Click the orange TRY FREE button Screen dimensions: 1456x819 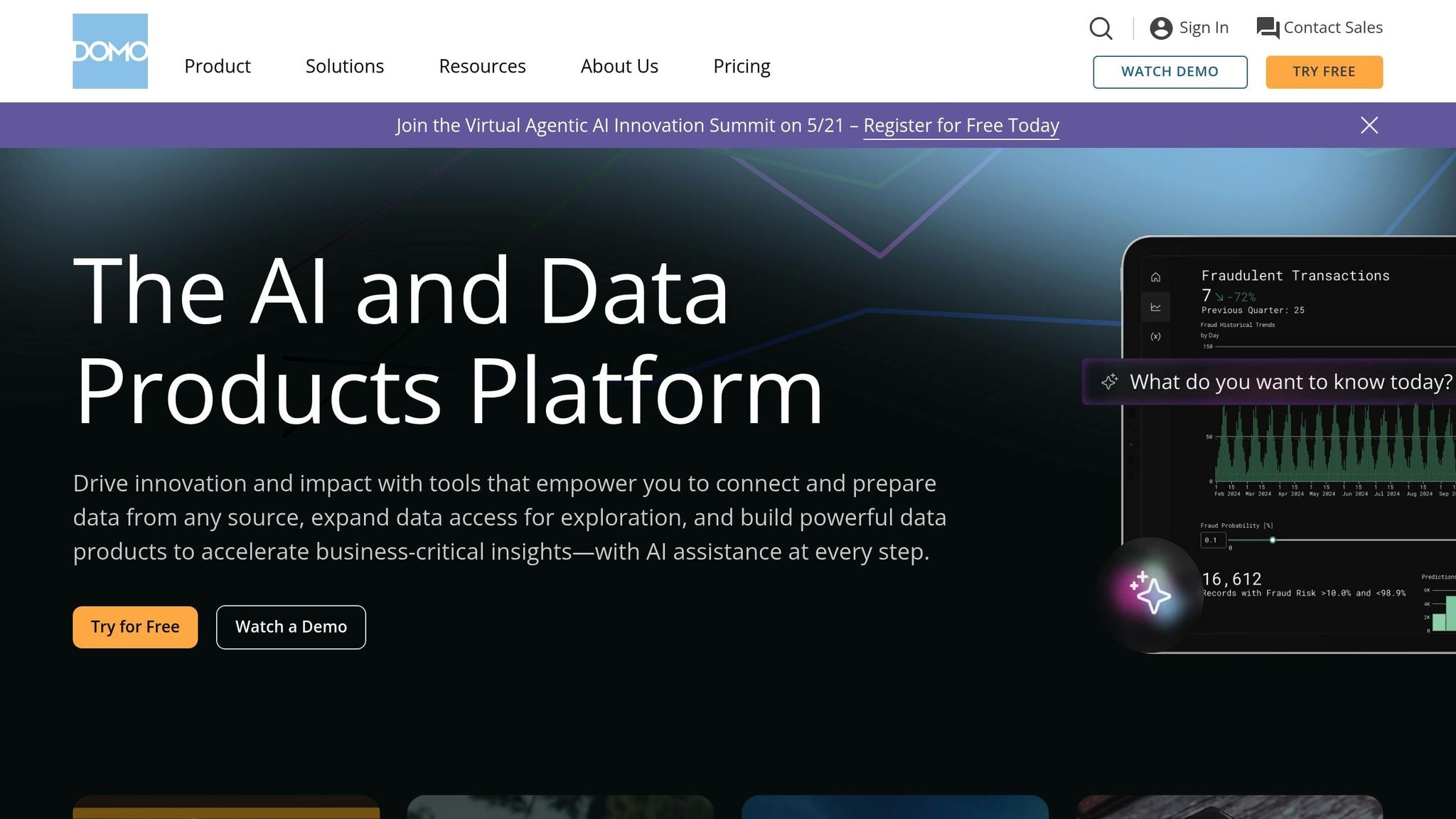pyautogui.click(x=1324, y=72)
